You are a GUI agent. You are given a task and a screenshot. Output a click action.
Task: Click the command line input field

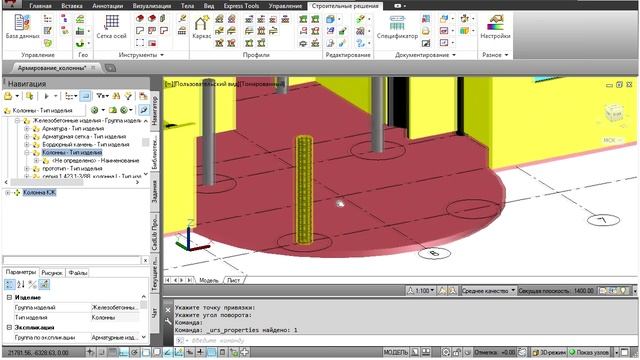click(x=404, y=340)
